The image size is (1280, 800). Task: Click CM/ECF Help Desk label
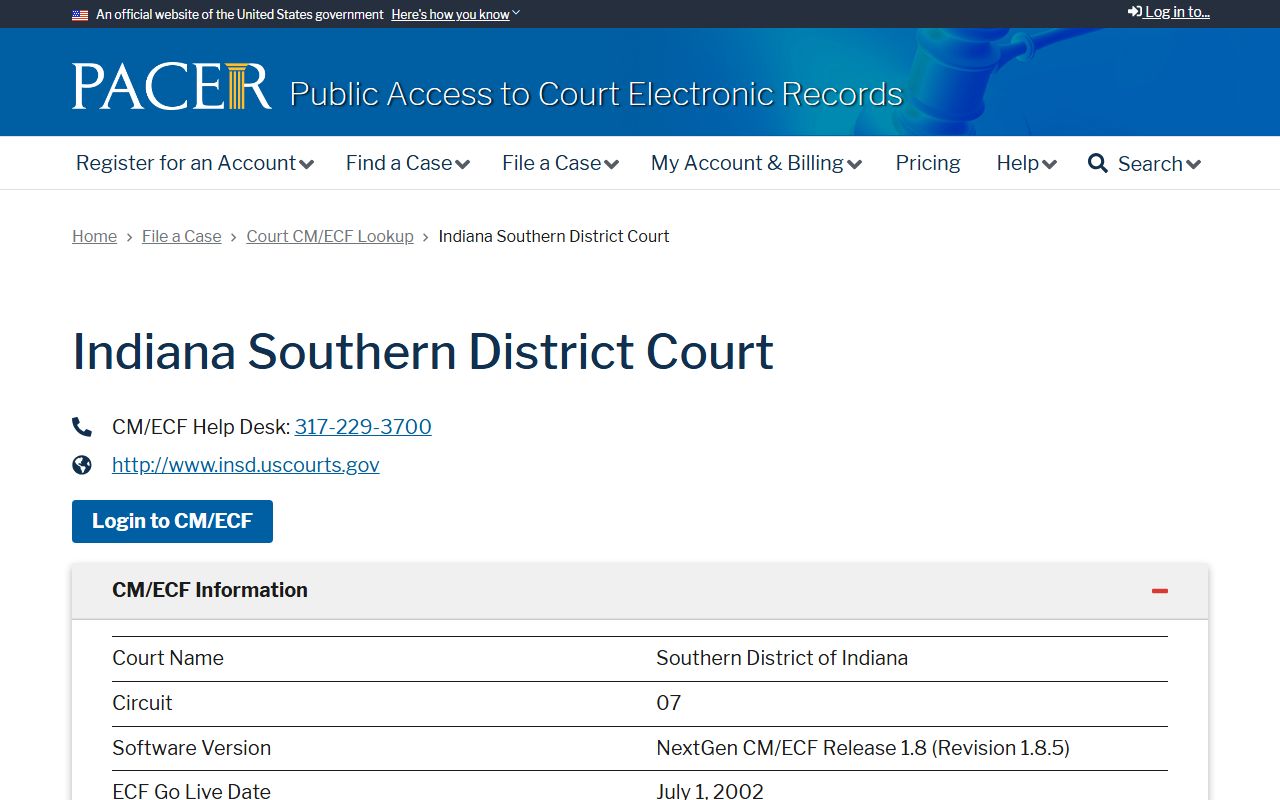[x=201, y=427]
